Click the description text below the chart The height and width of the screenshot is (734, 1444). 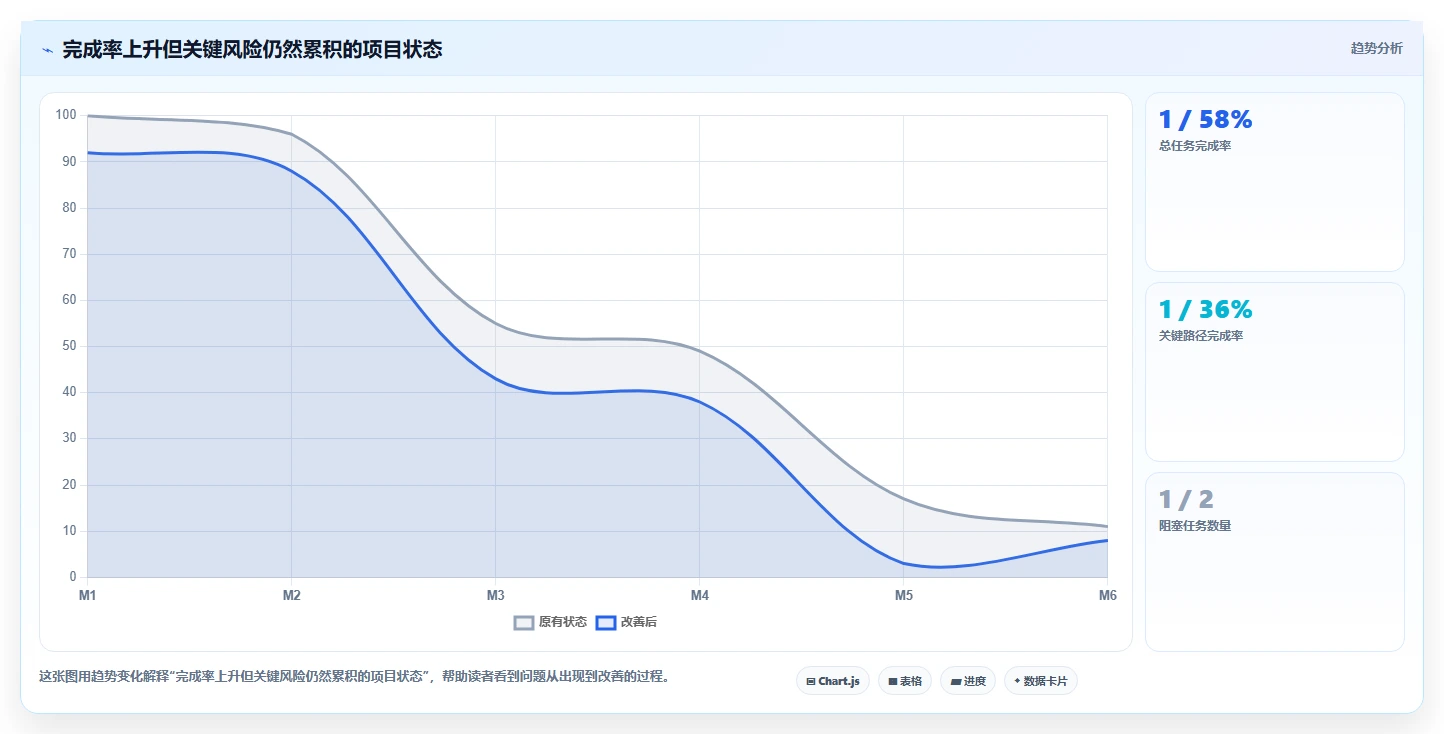click(354, 677)
